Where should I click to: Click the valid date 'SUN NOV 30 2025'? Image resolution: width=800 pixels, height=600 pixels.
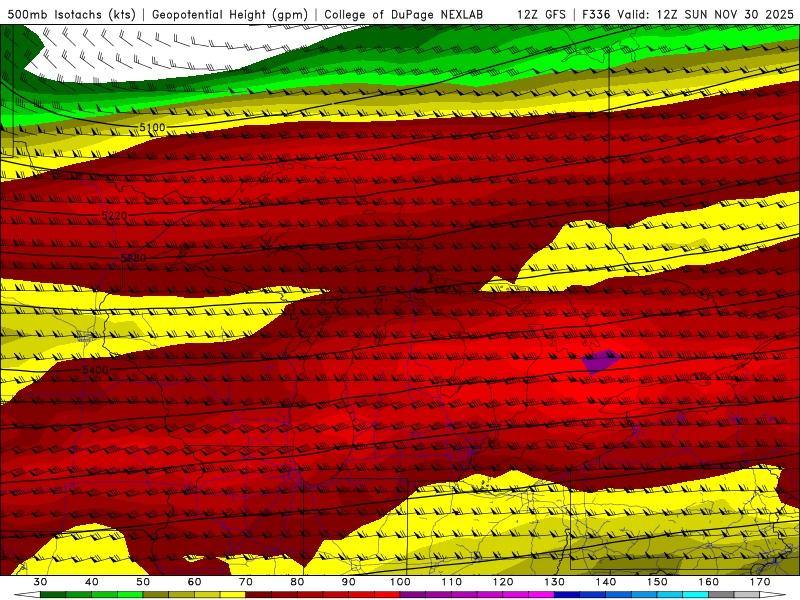(x=739, y=14)
